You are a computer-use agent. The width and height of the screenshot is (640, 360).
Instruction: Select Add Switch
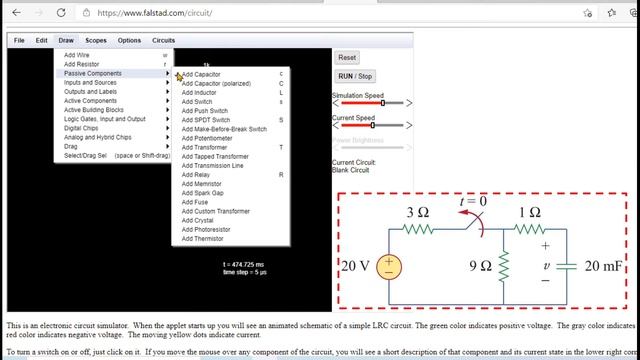click(x=231, y=102)
